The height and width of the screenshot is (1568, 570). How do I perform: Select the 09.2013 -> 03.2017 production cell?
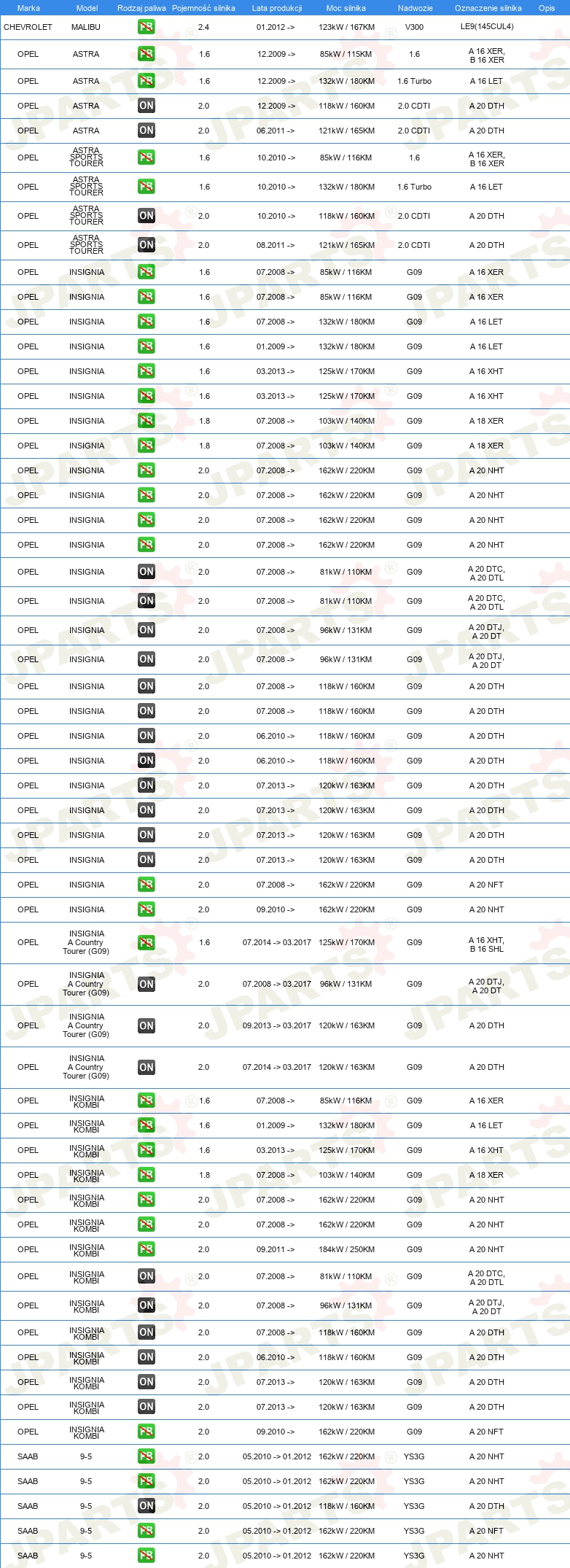pyautogui.click(x=276, y=1025)
